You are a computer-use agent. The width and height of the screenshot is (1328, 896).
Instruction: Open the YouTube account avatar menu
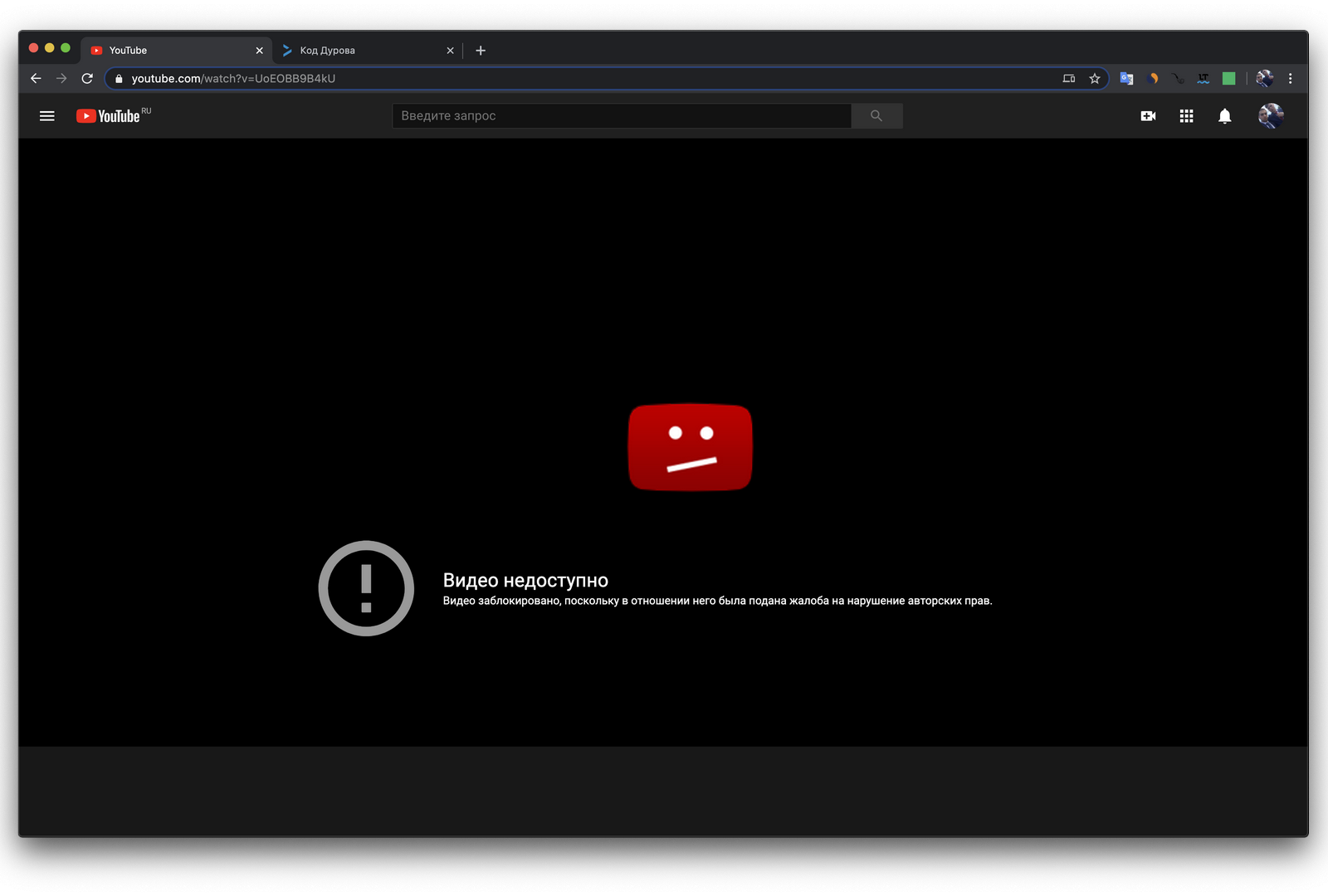(x=1270, y=116)
